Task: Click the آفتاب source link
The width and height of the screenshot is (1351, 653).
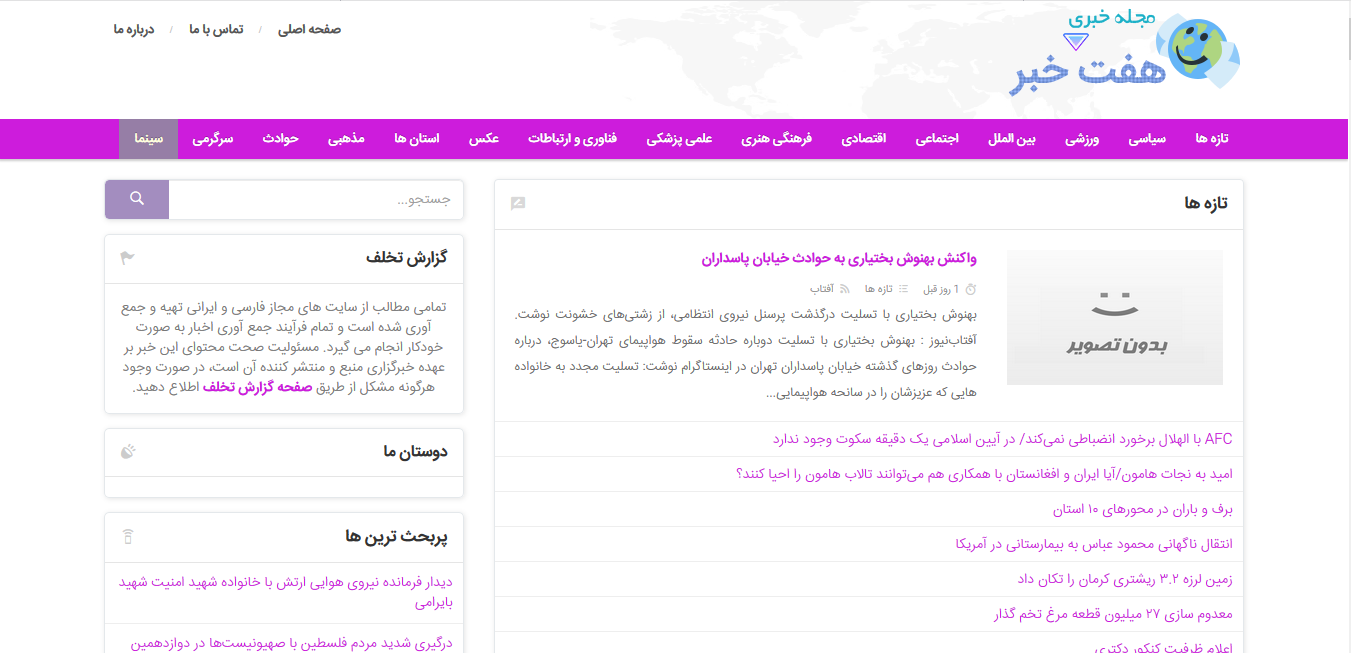Action: 822,289
